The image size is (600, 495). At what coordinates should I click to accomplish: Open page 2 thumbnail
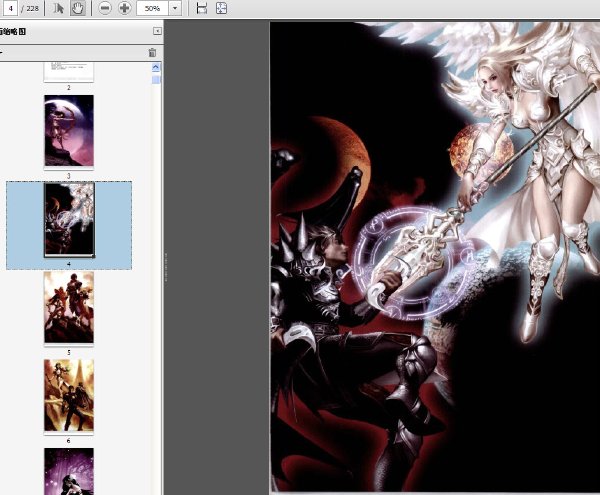coord(69,72)
